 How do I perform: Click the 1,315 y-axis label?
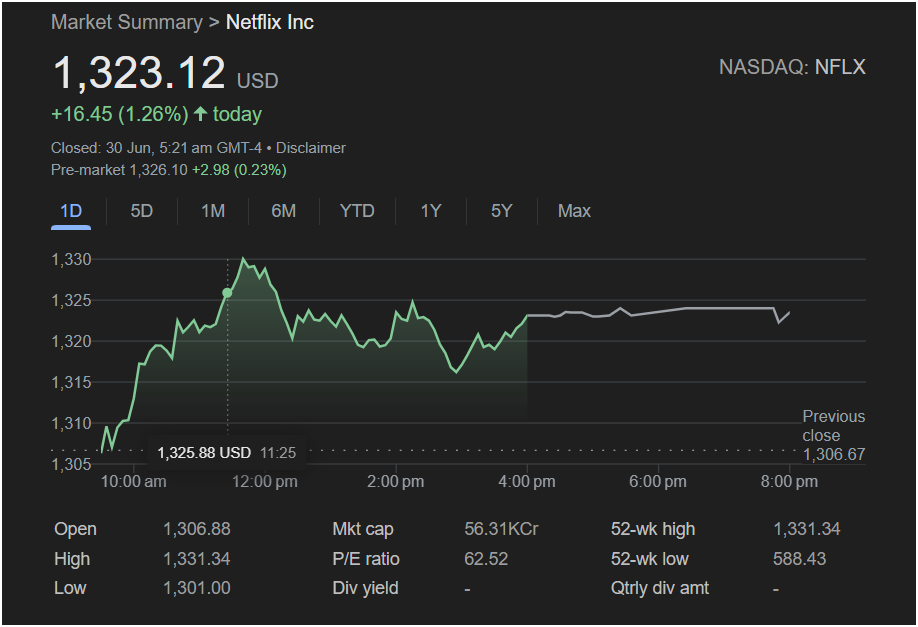[x=71, y=382]
